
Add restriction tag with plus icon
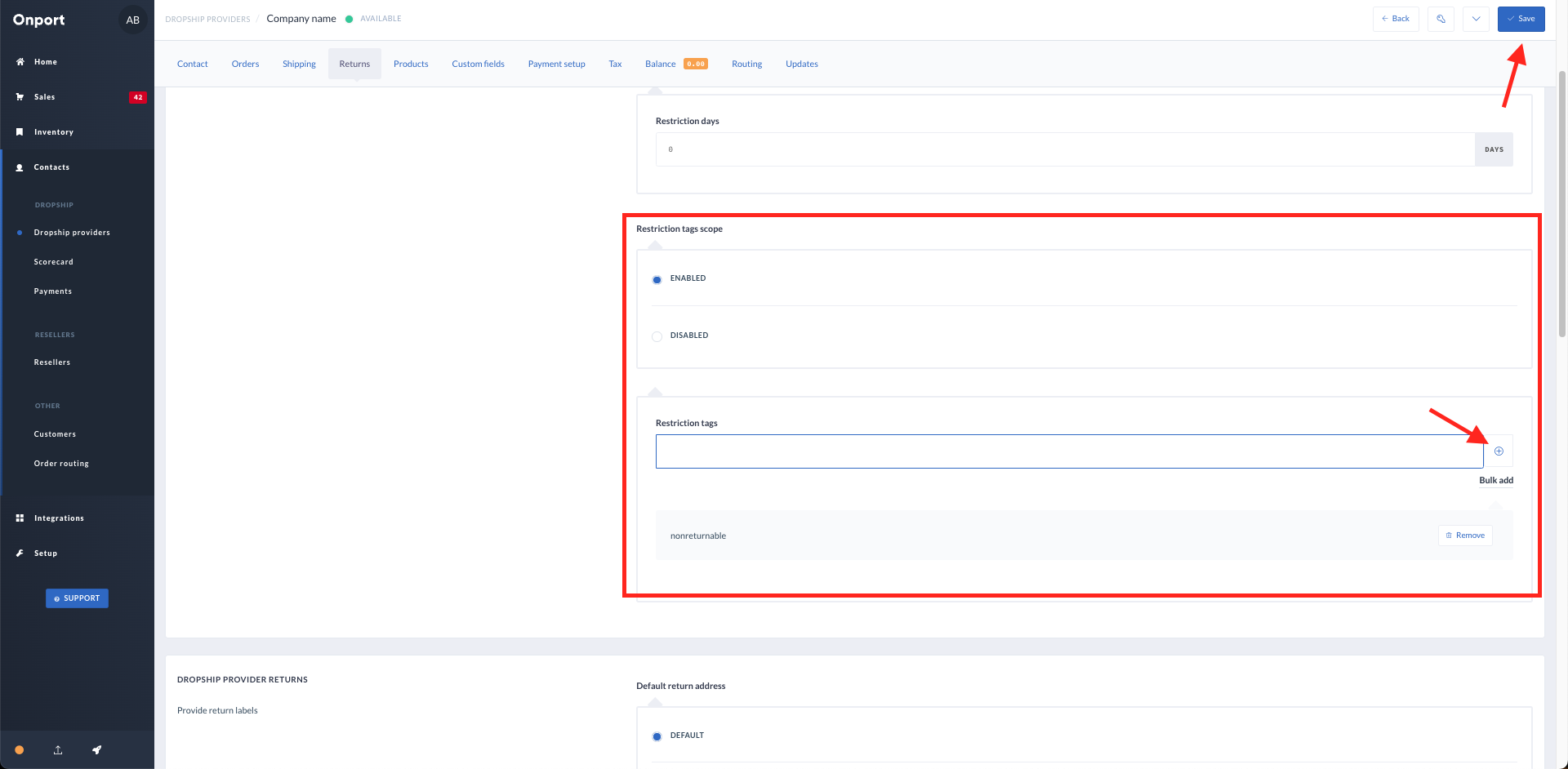pyautogui.click(x=1499, y=451)
